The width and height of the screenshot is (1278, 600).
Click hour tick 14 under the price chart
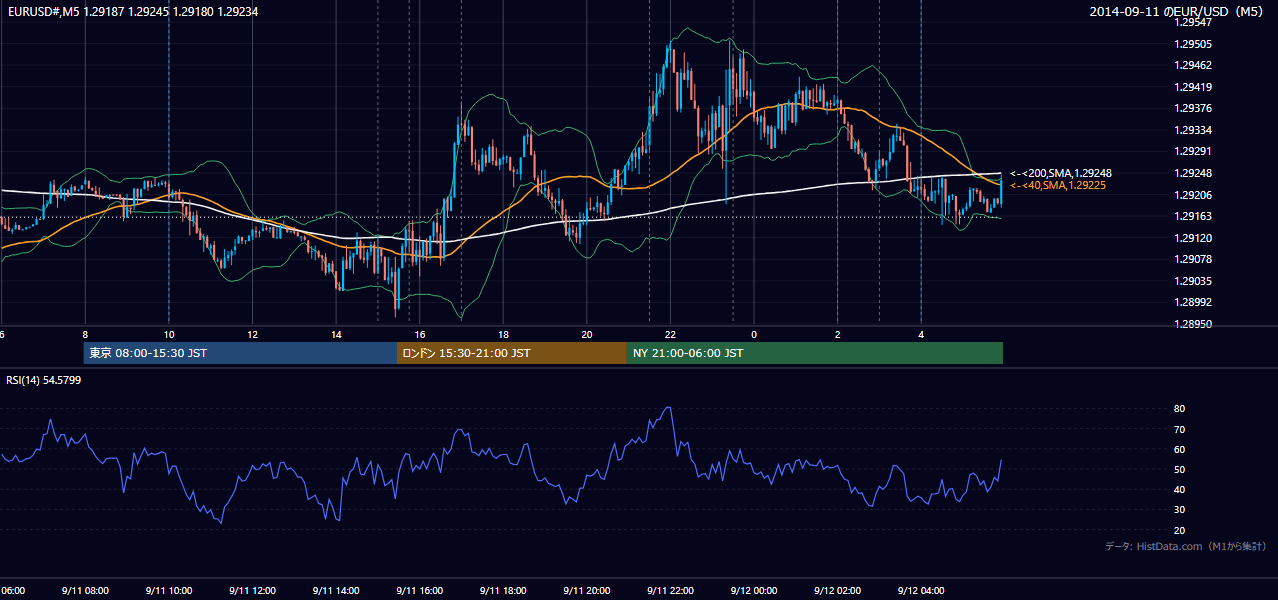pyautogui.click(x=336, y=334)
